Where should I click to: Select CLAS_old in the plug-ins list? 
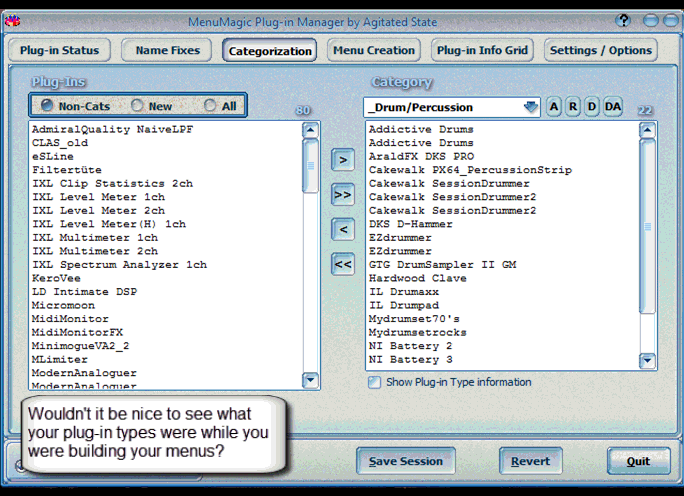coord(60,143)
